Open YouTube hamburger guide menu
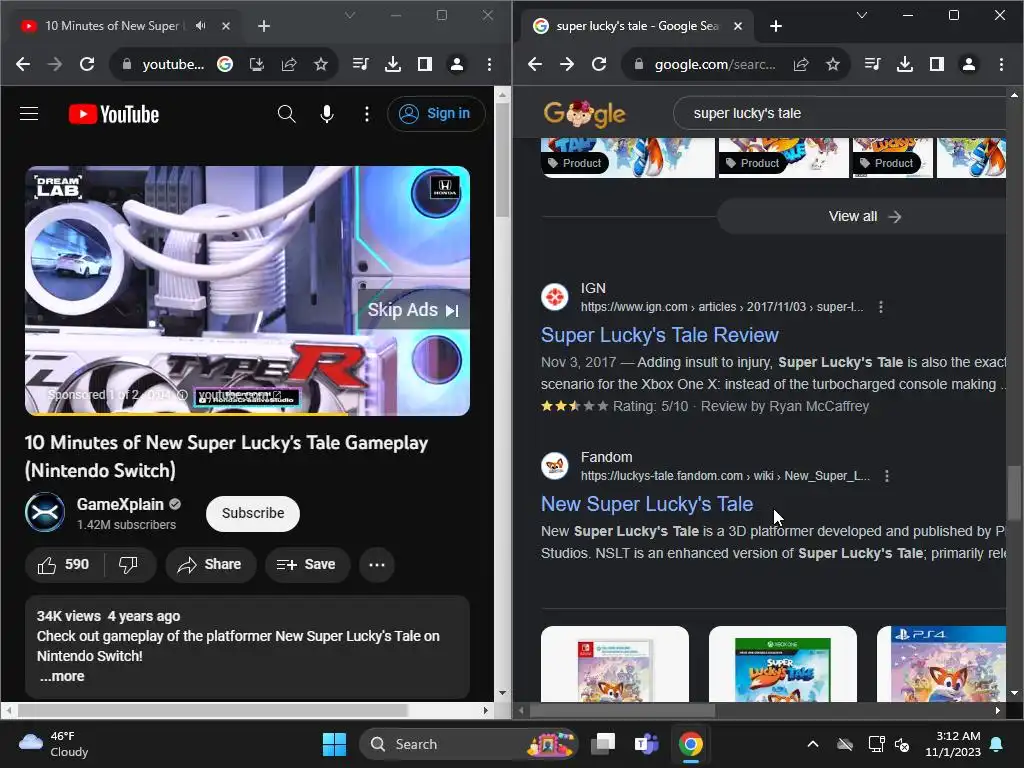Viewport: 1024px width, 768px height. click(29, 114)
